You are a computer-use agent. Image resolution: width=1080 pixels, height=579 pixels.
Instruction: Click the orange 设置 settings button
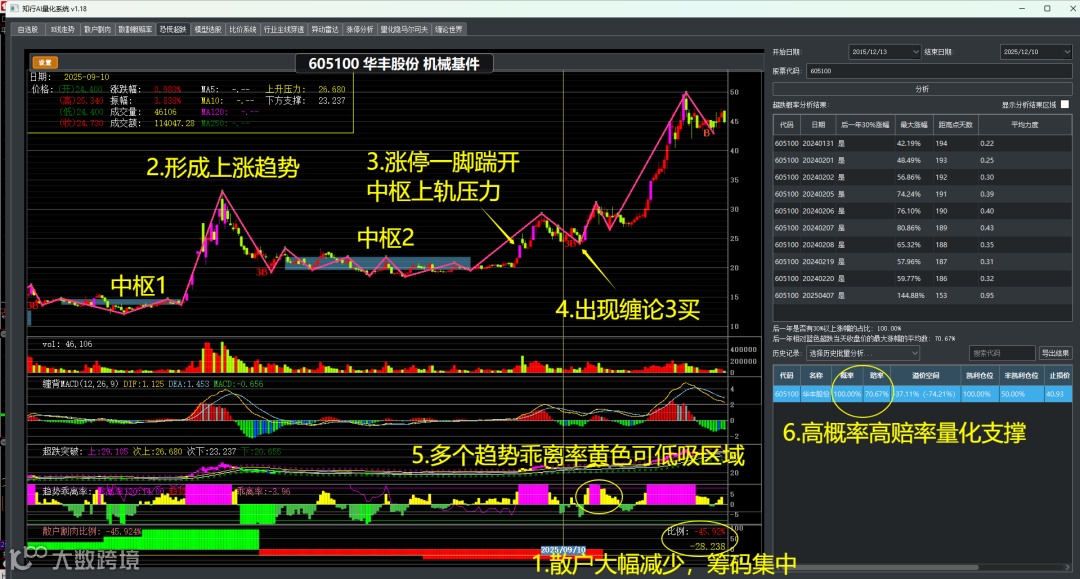(x=45, y=62)
